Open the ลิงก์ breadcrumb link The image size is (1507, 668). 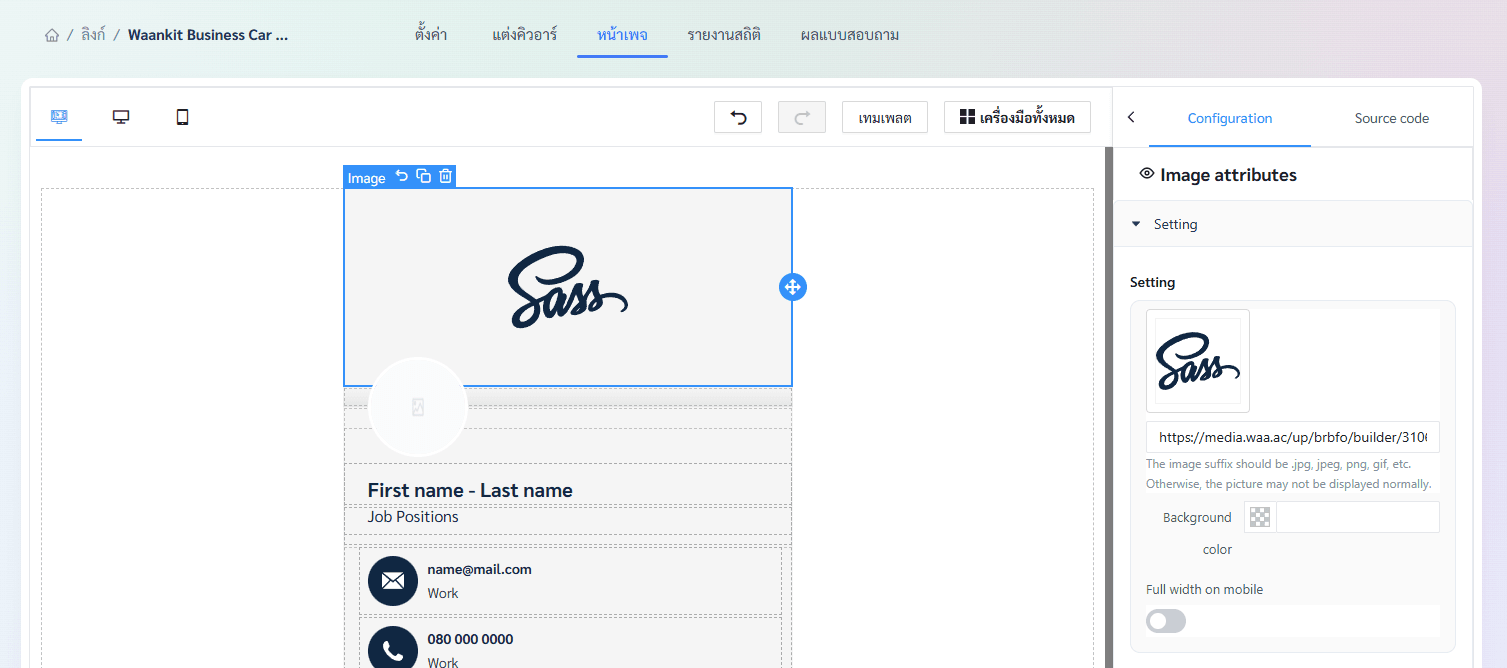[x=93, y=35]
